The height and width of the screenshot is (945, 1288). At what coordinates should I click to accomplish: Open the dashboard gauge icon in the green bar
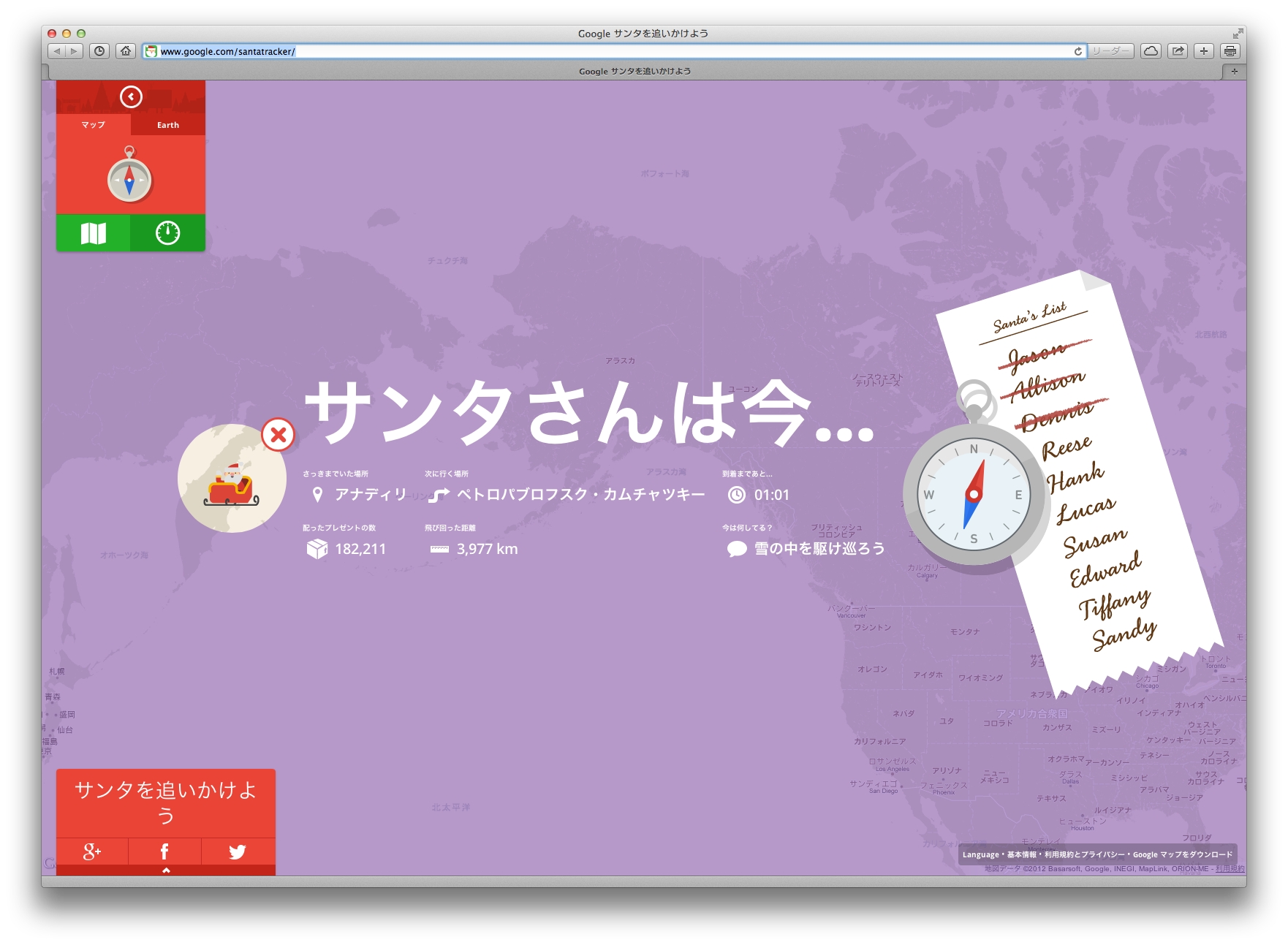point(168,233)
